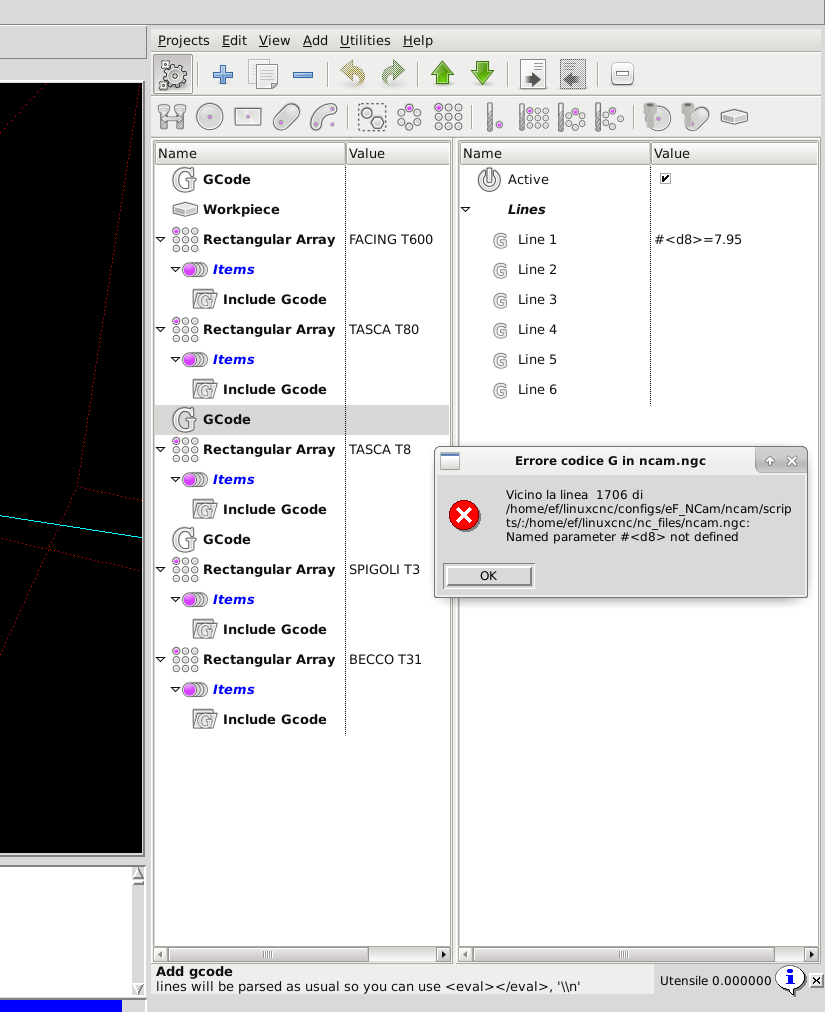Open the Utilities menu
Image resolution: width=825 pixels, height=1012 pixels.
365,41
